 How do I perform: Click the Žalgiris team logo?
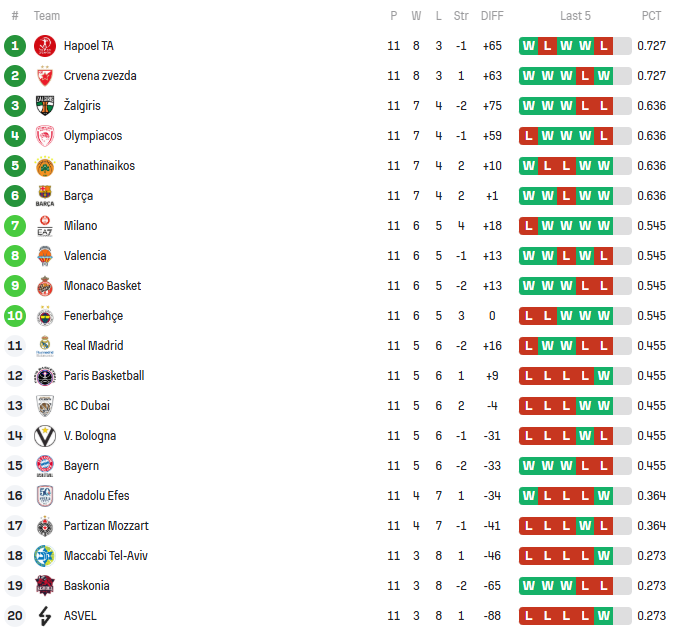(45, 106)
